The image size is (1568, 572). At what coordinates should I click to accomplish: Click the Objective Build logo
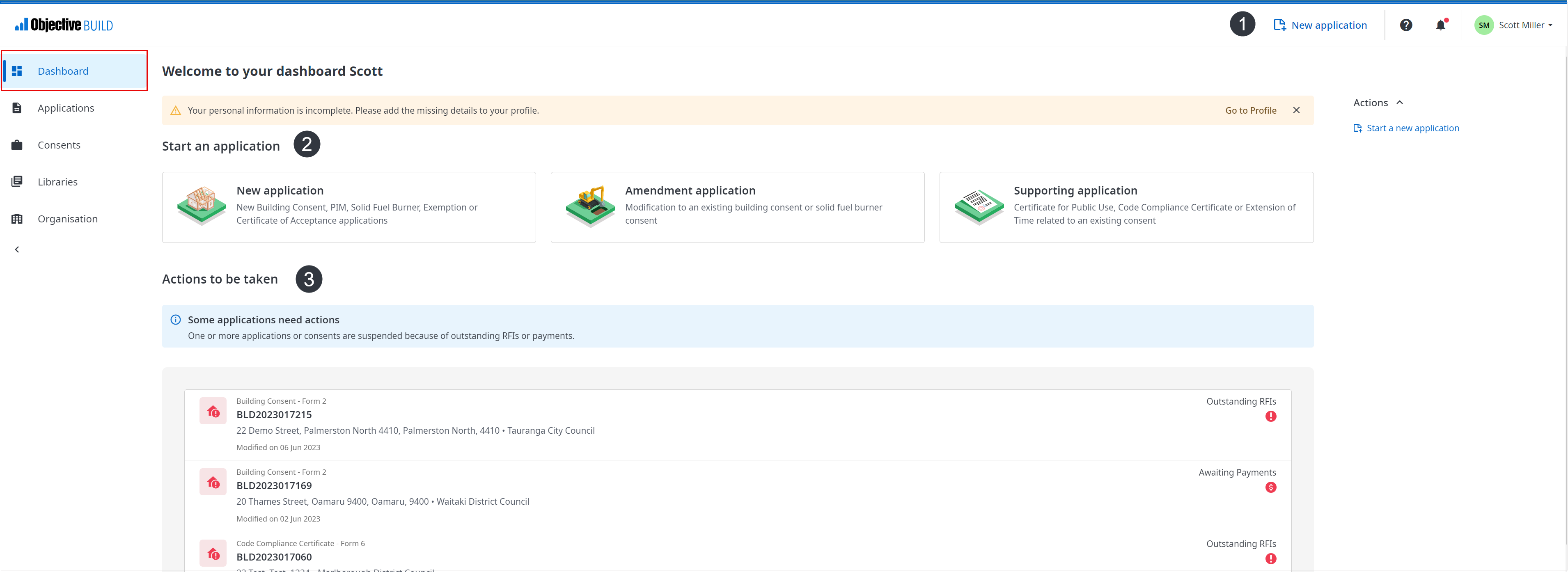point(64,25)
